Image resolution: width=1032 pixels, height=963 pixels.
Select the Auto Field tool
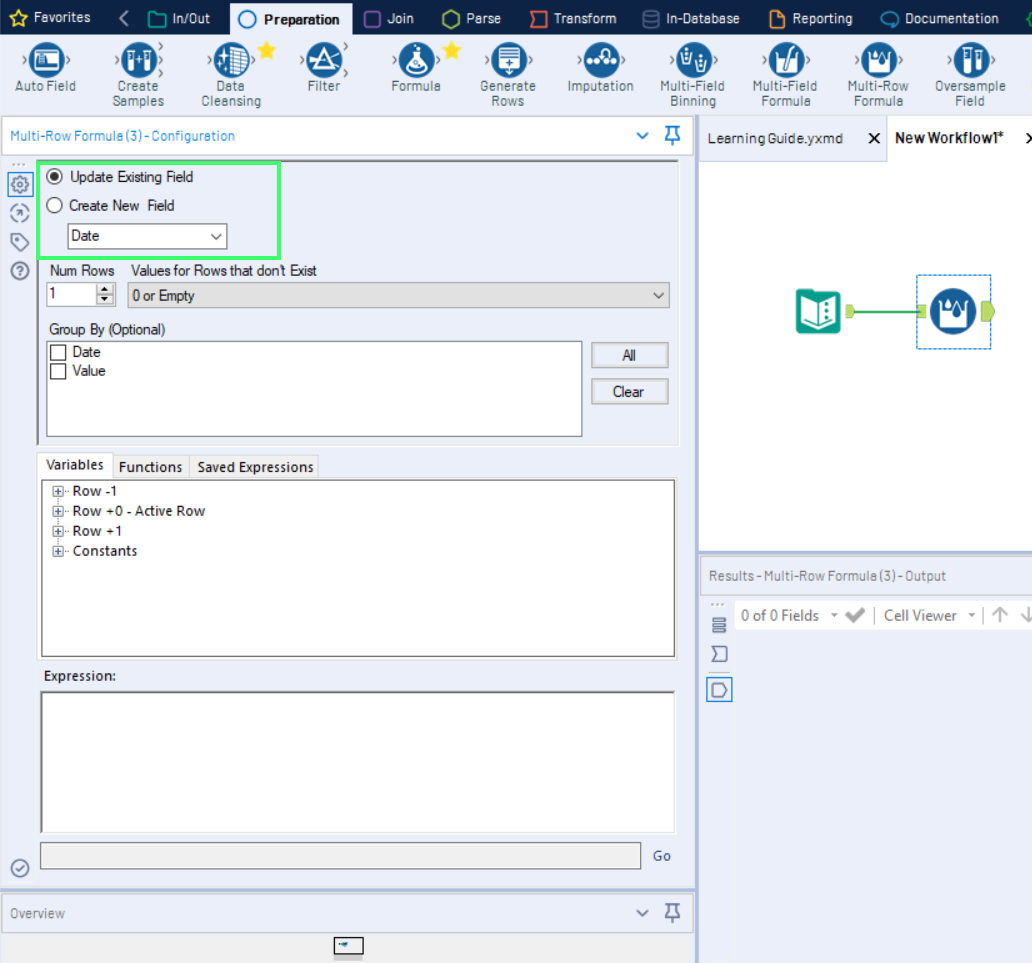(x=44, y=62)
